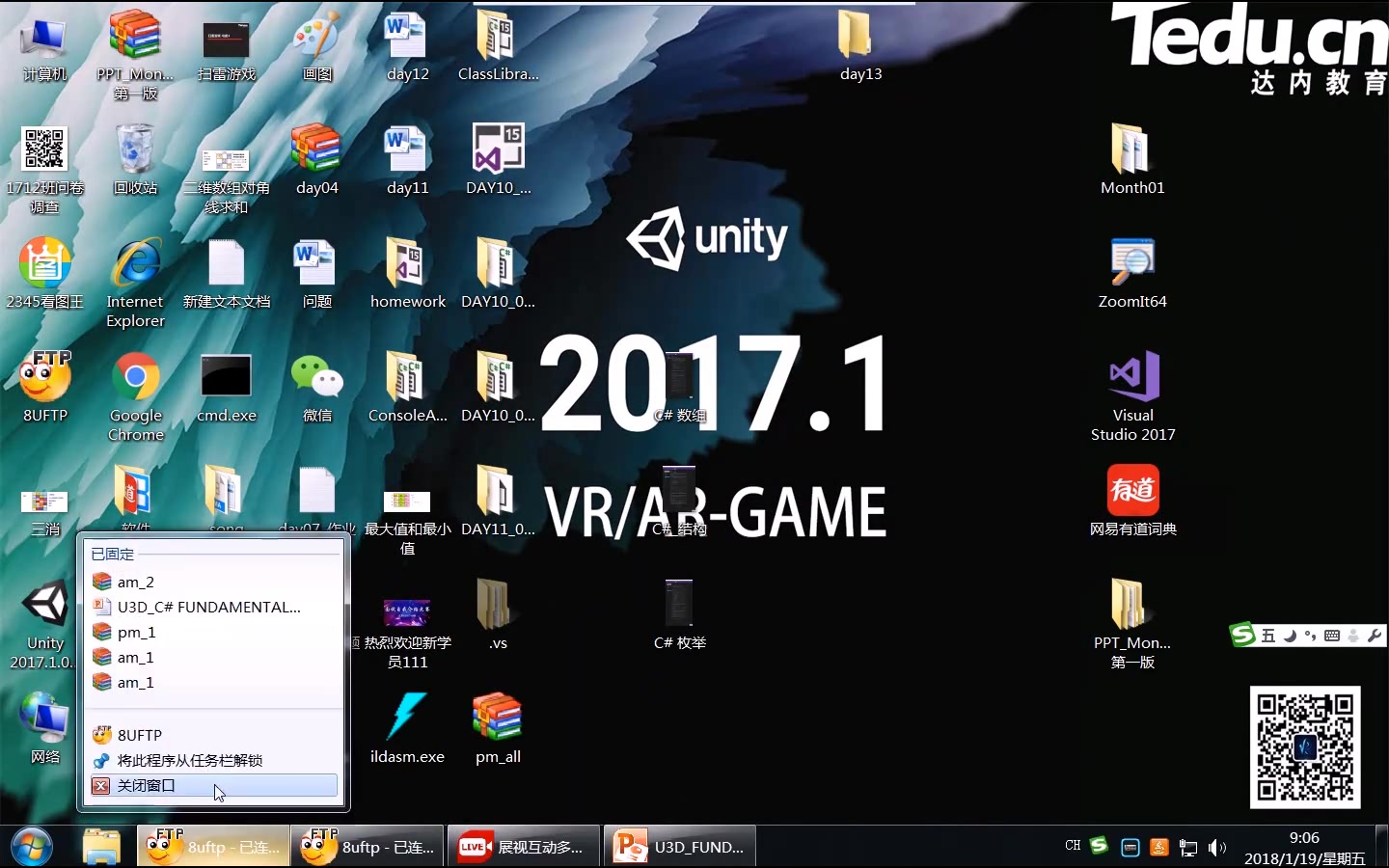
Task: Open pm_1 from the pinned jump list
Action: 137,632
